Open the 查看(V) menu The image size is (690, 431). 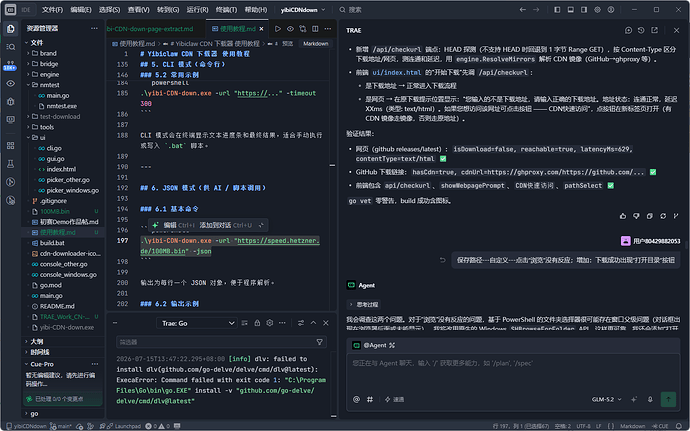[x=139, y=10]
